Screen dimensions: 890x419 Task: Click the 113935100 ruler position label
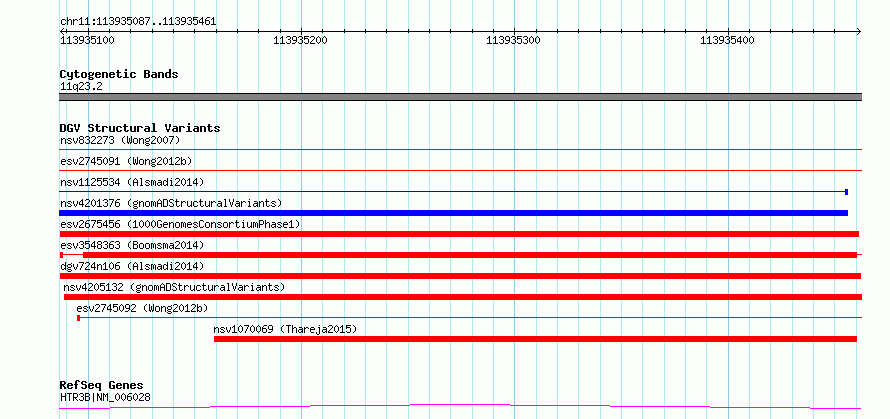pyautogui.click(x=87, y=40)
